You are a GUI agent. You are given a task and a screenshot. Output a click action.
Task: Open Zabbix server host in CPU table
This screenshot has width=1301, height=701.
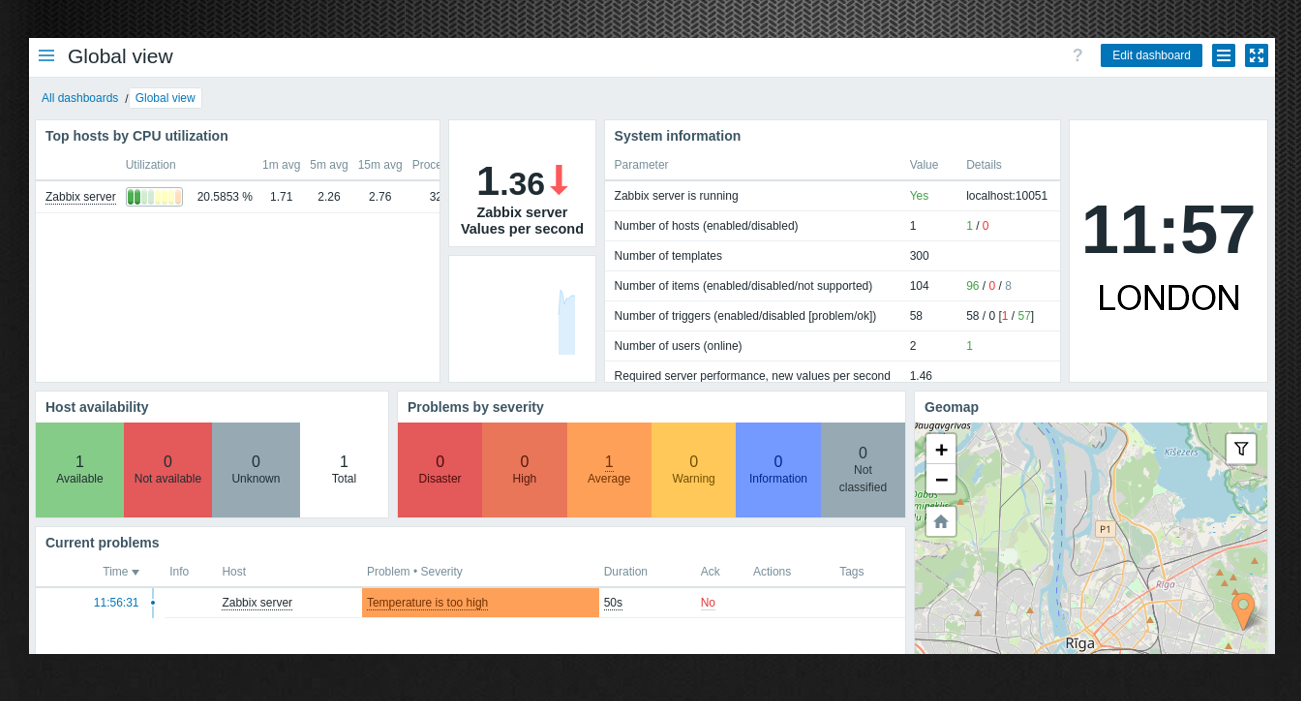[x=80, y=197]
